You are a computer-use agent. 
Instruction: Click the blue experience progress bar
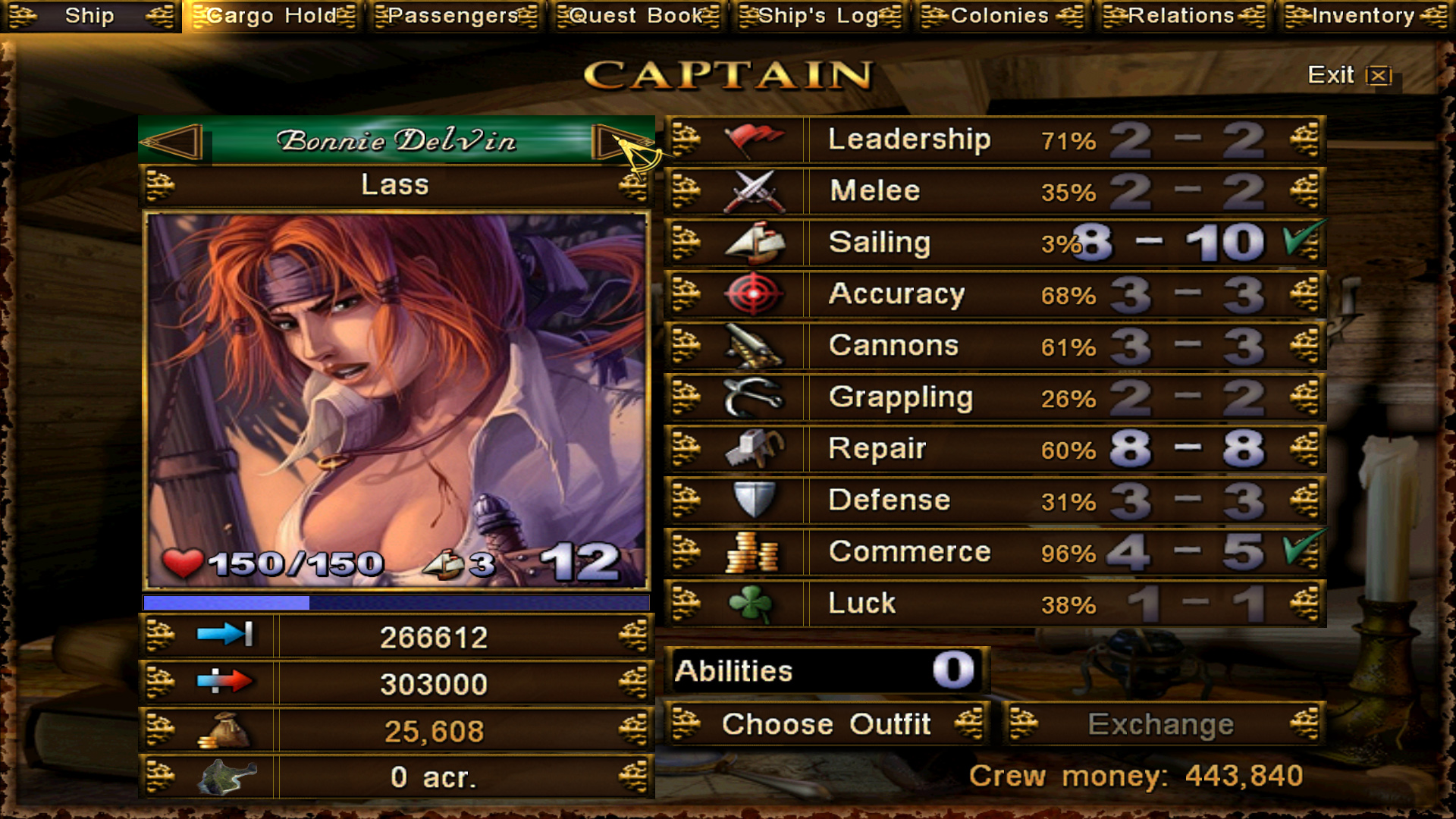[x=396, y=603]
